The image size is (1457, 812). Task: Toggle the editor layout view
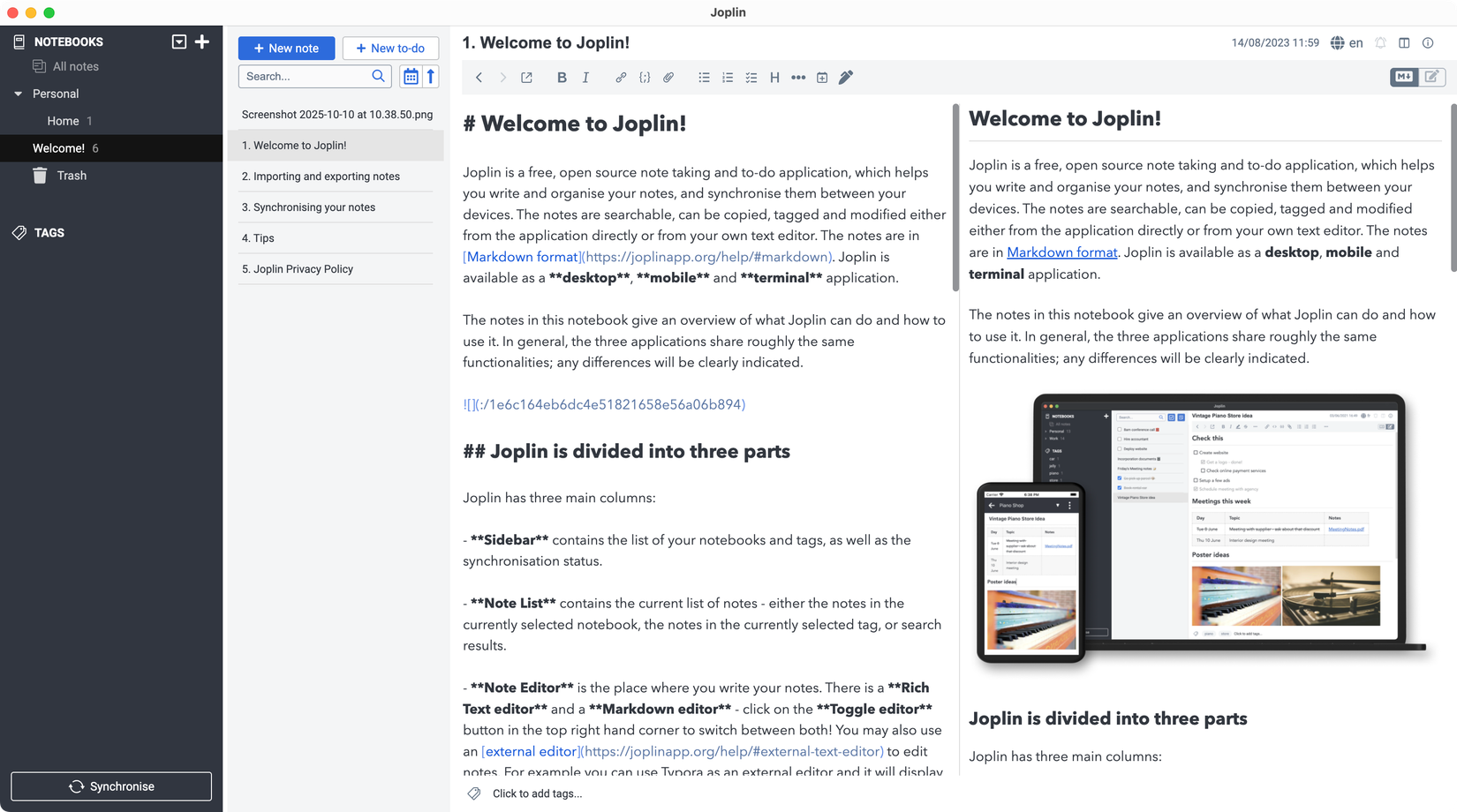point(1406,42)
